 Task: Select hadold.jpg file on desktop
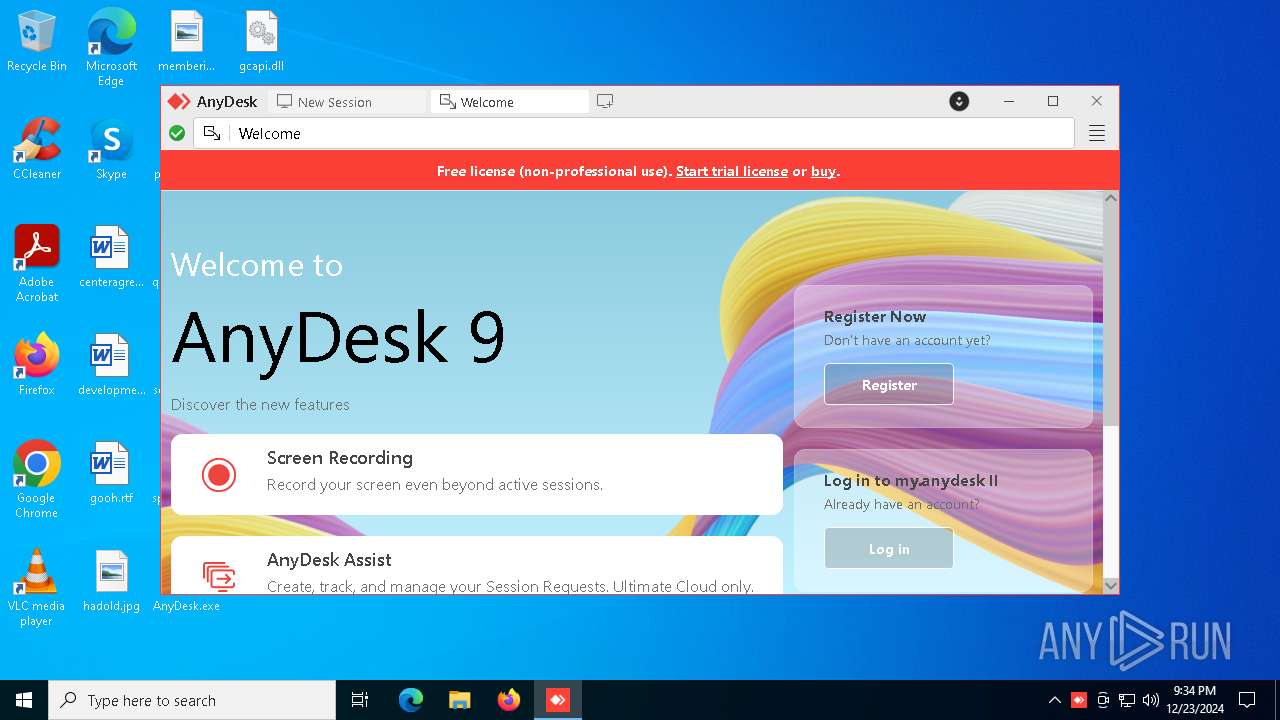click(x=111, y=581)
